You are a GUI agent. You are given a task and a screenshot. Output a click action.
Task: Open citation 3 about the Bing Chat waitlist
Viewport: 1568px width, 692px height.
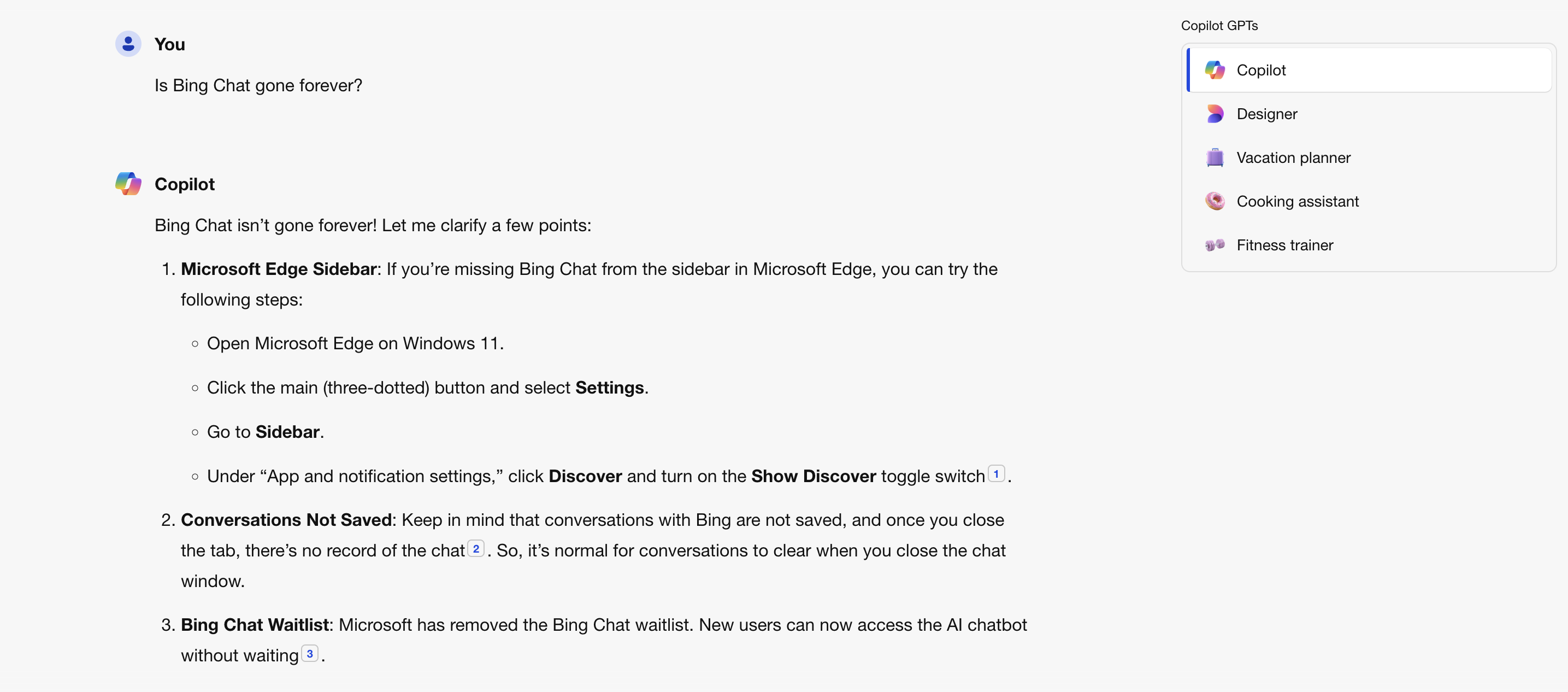pyautogui.click(x=310, y=653)
